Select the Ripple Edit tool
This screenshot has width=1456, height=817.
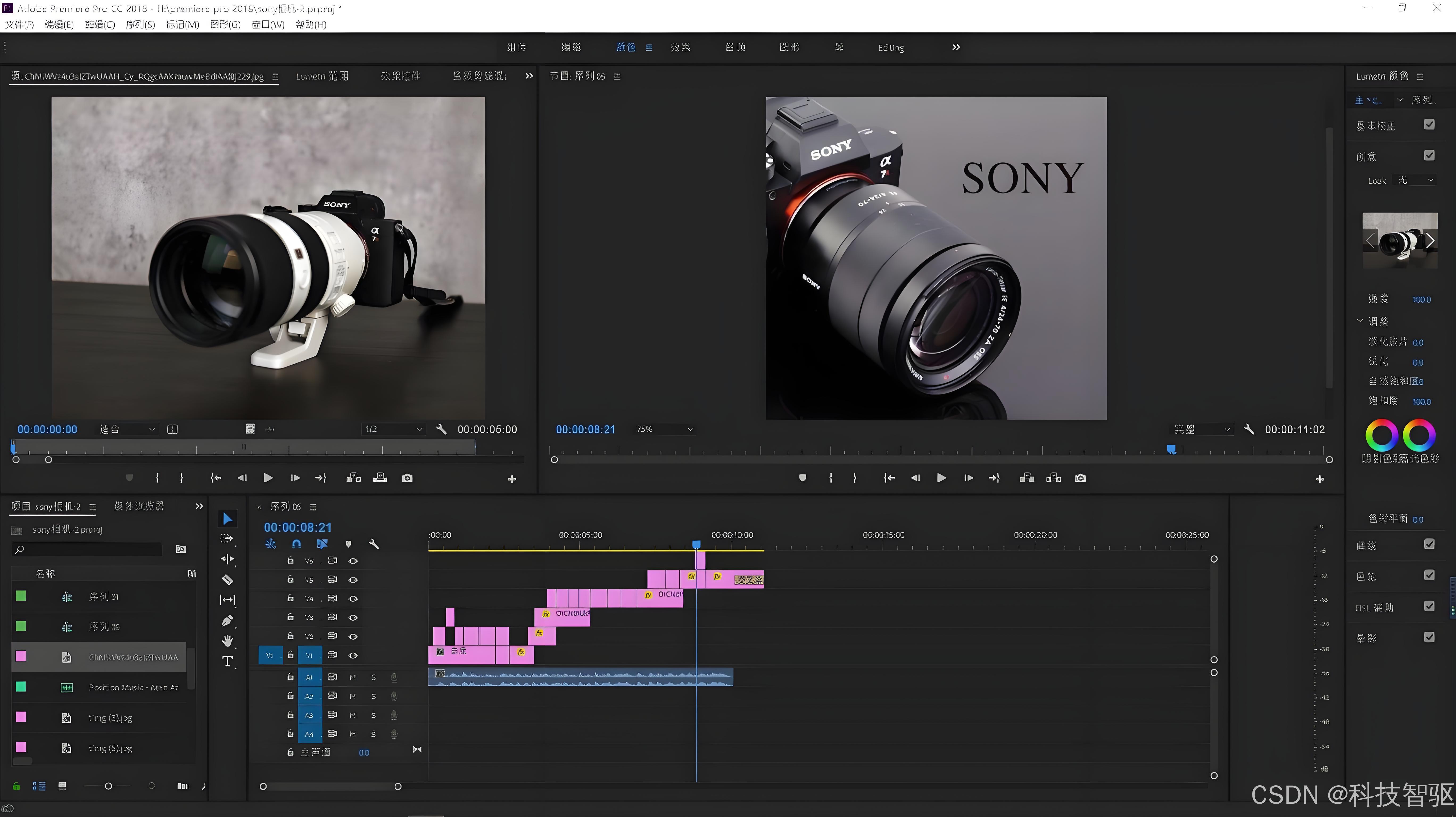tap(227, 559)
